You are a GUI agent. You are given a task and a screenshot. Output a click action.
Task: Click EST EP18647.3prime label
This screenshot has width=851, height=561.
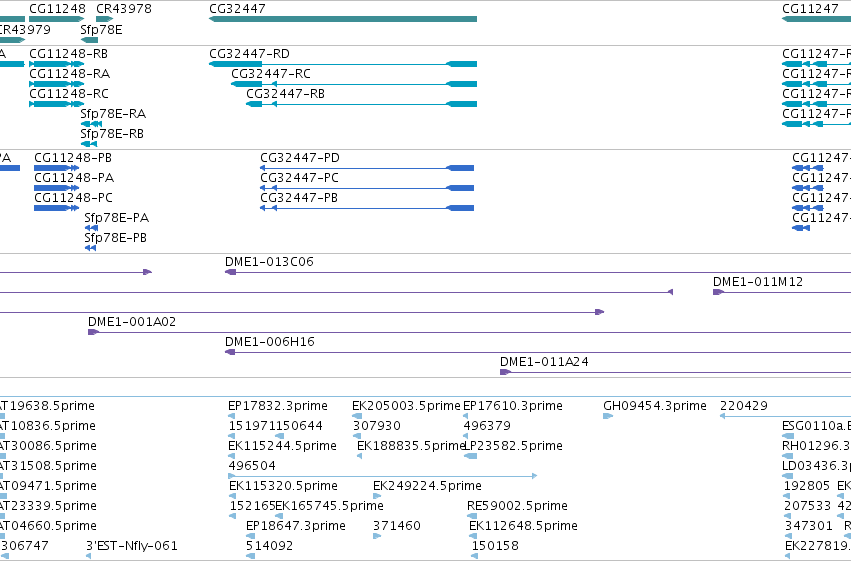point(296,526)
